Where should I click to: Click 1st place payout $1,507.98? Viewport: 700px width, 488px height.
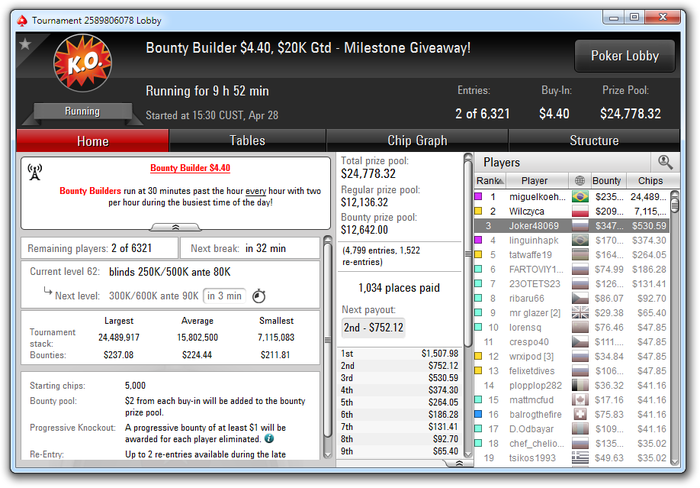(400, 354)
